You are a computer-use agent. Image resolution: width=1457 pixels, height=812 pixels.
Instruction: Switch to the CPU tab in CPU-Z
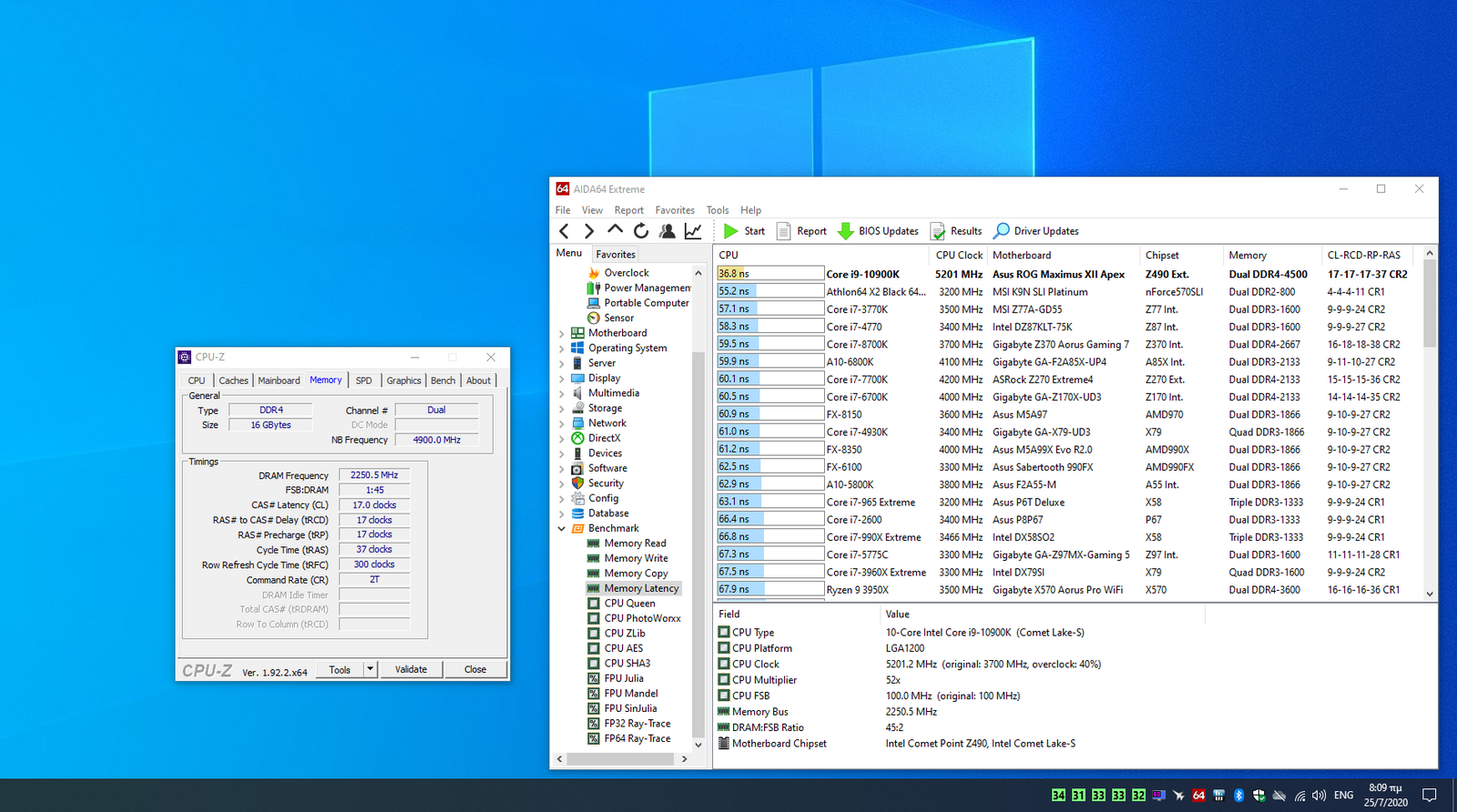(x=197, y=381)
